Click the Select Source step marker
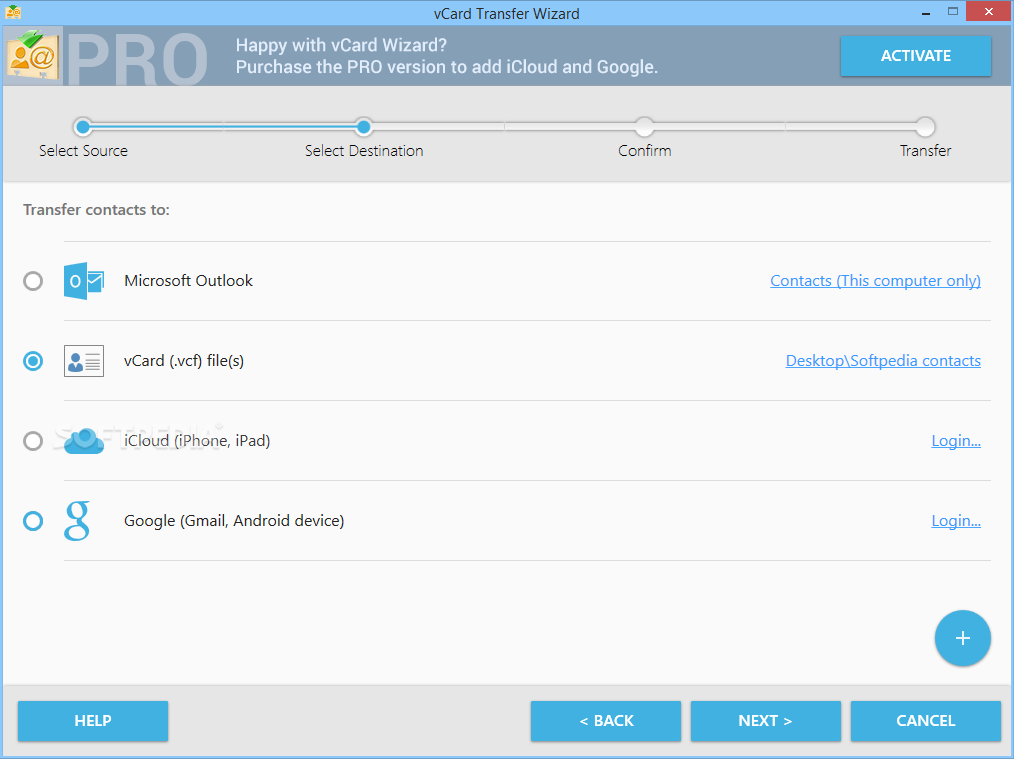Viewport: 1014px width, 759px height. pyautogui.click(x=83, y=127)
